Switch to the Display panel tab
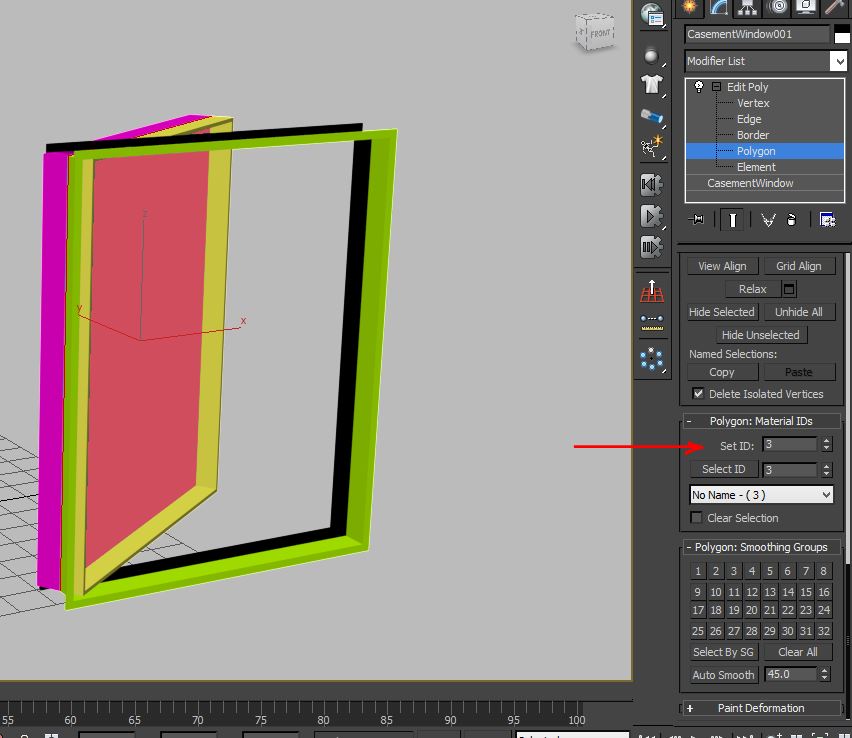The image size is (852, 738). (x=804, y=8)
